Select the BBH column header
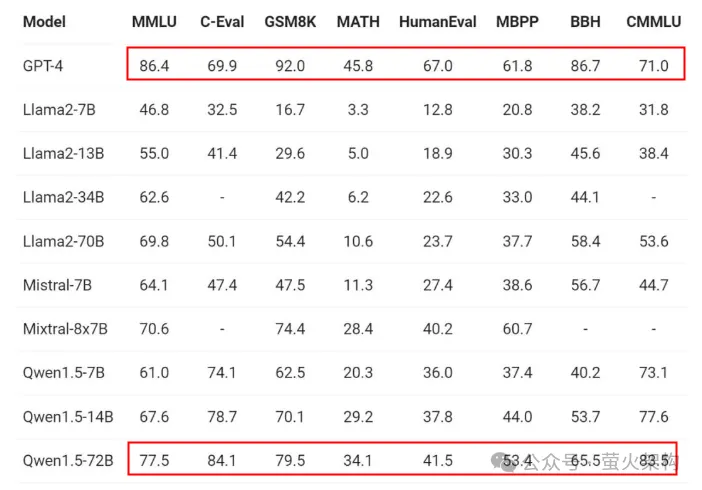Viewport: 702px width, 490px height. pos(585,22)
